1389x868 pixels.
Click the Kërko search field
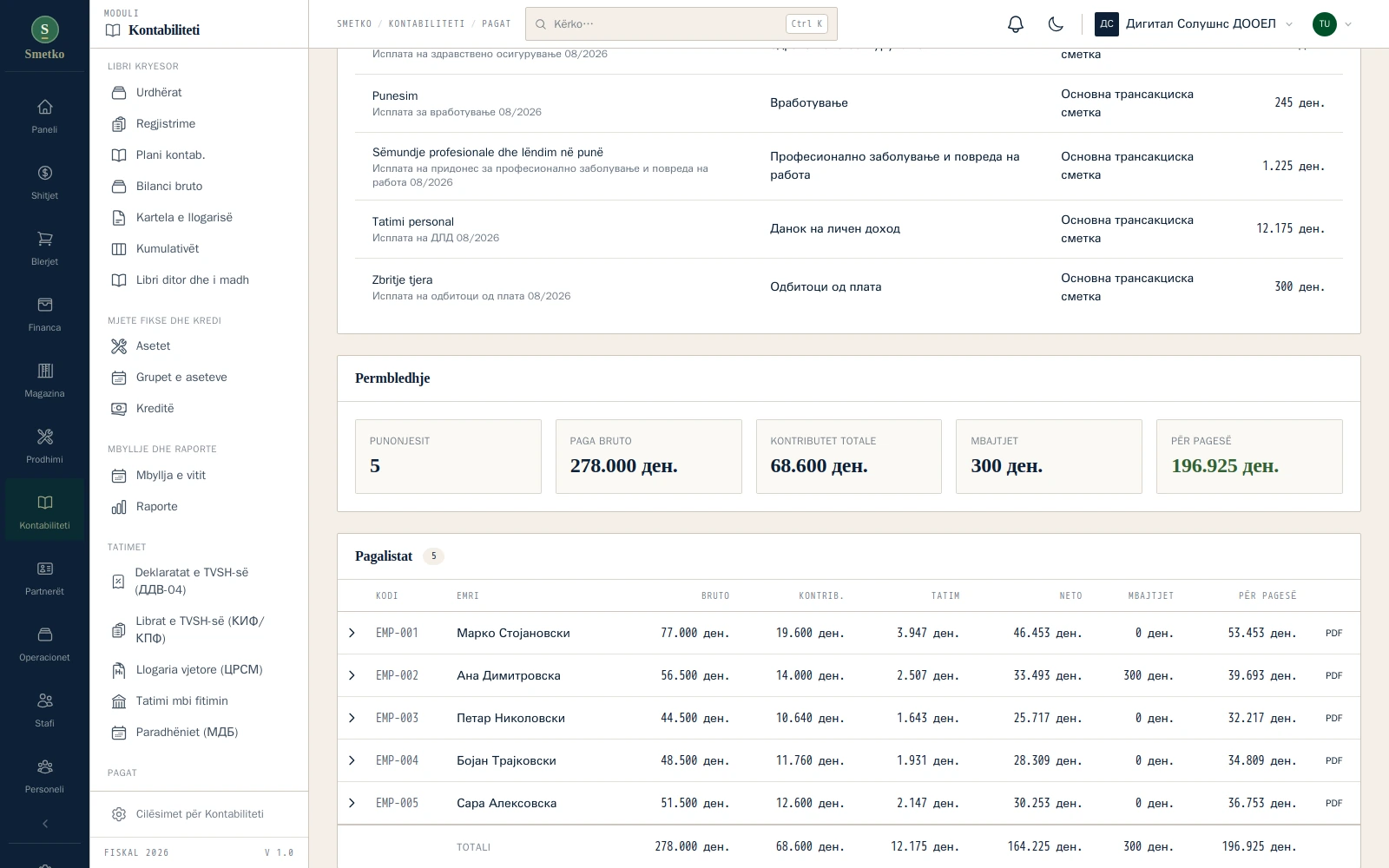(681, 24)
